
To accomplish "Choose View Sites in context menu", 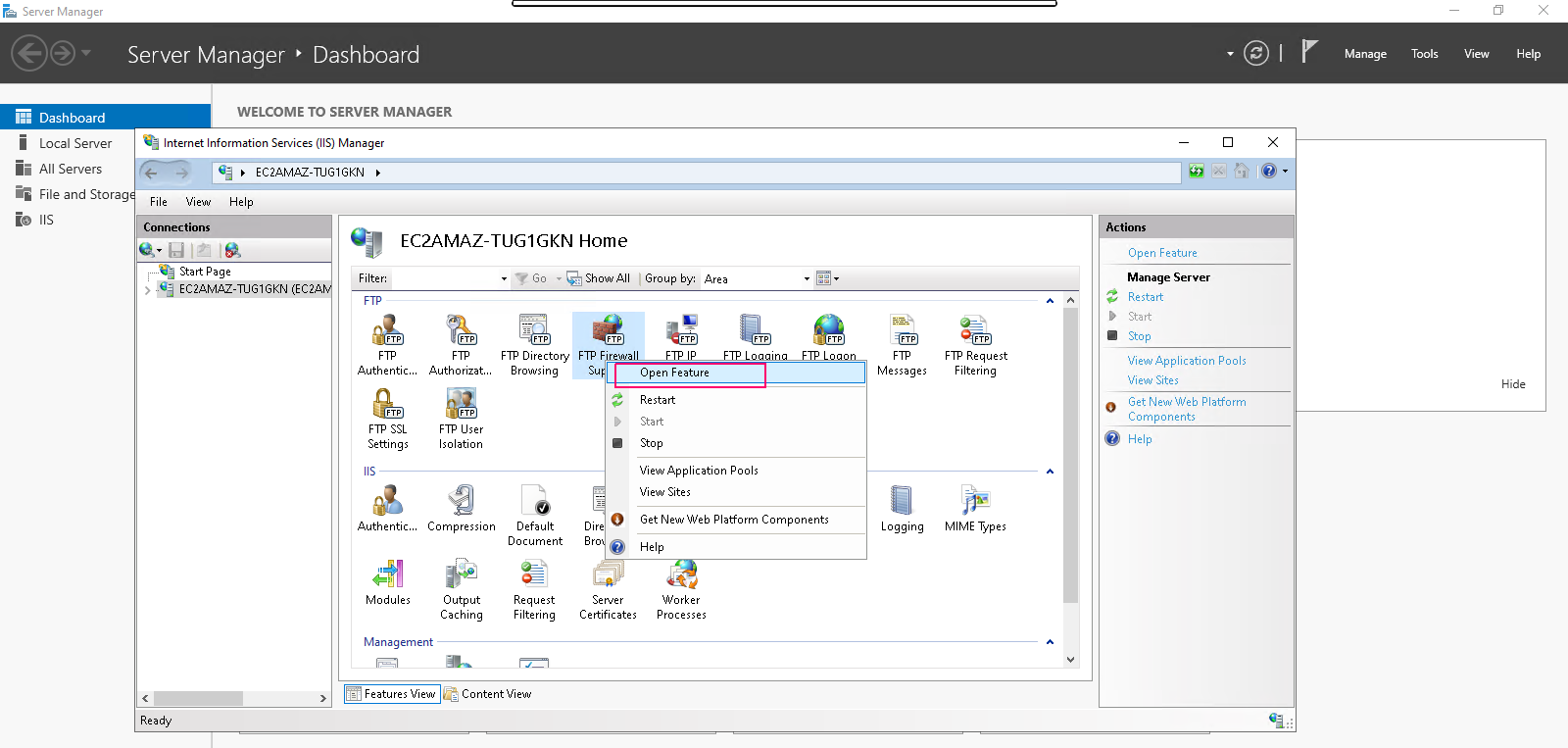I will point(736,492).
